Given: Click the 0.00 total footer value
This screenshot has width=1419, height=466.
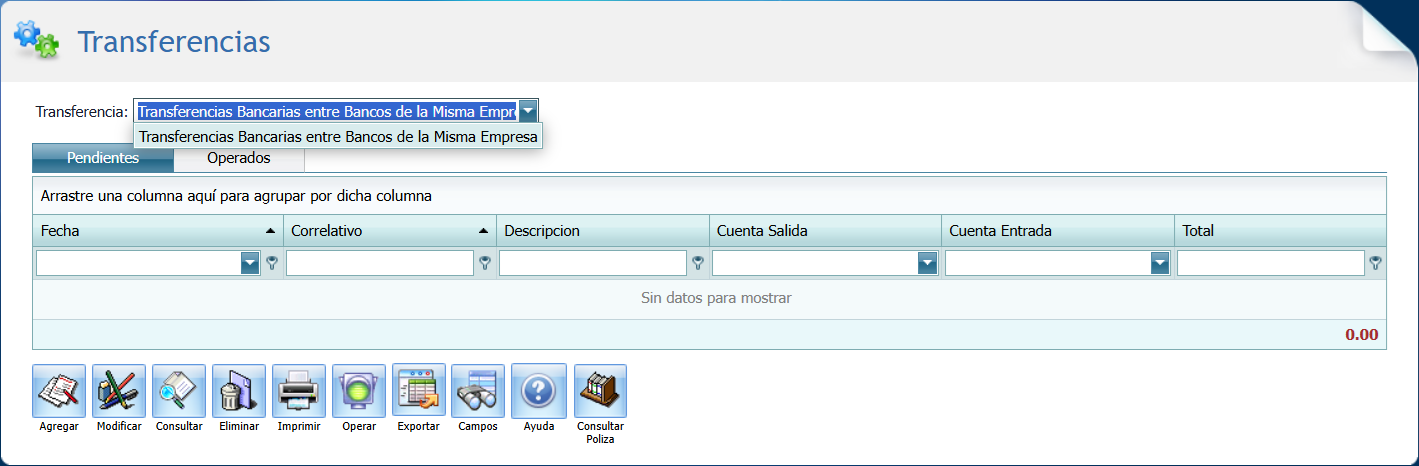Looking at the screenshot, I should (1361, 334).
